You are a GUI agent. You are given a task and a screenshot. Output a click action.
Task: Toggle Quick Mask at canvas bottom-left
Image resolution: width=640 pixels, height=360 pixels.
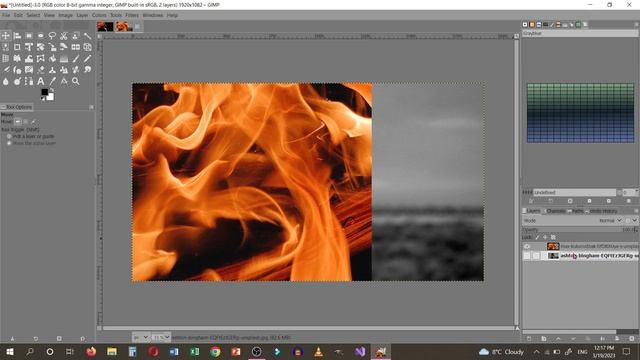[99, 328]
